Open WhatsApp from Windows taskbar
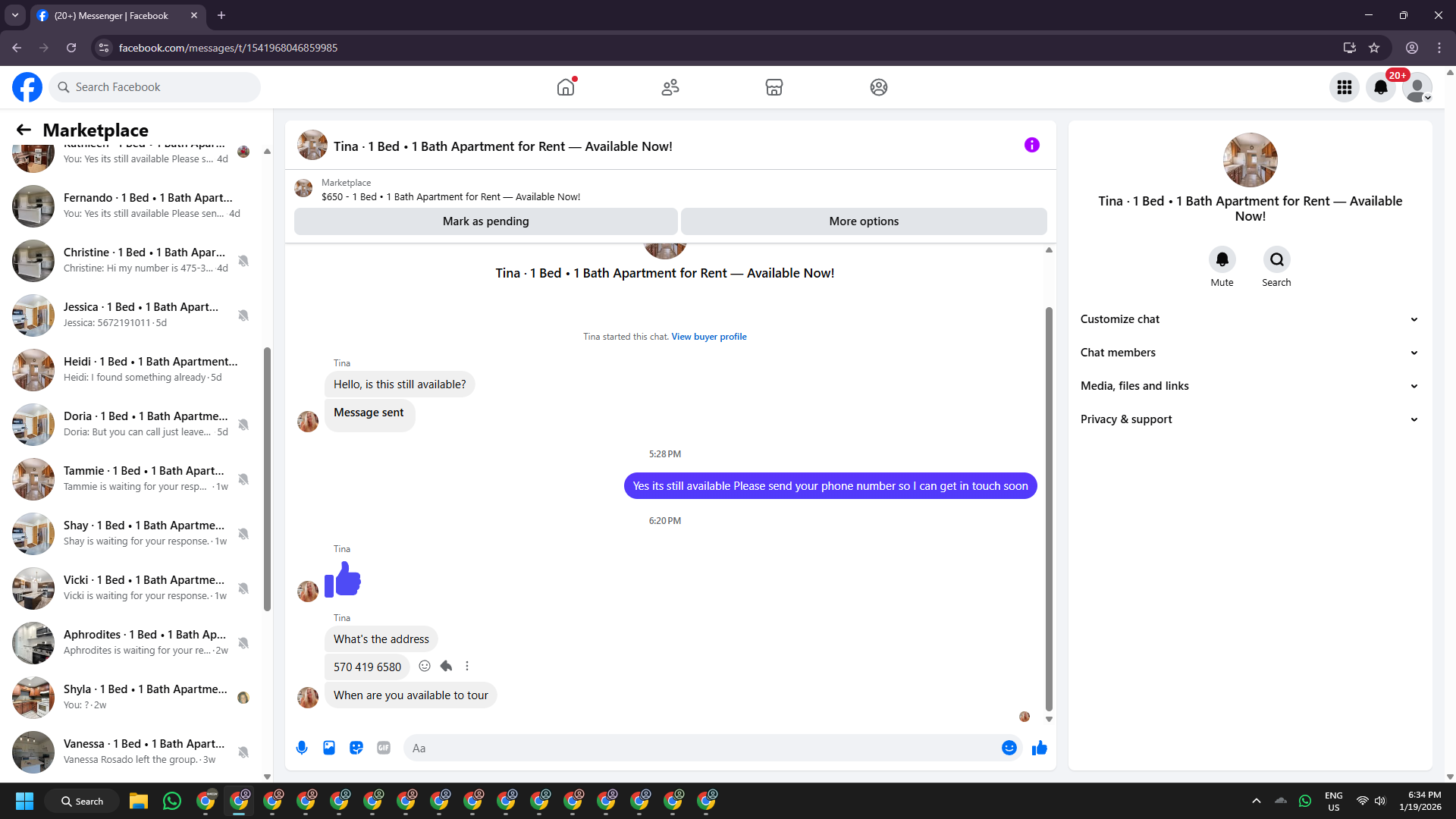 [172, 801]
